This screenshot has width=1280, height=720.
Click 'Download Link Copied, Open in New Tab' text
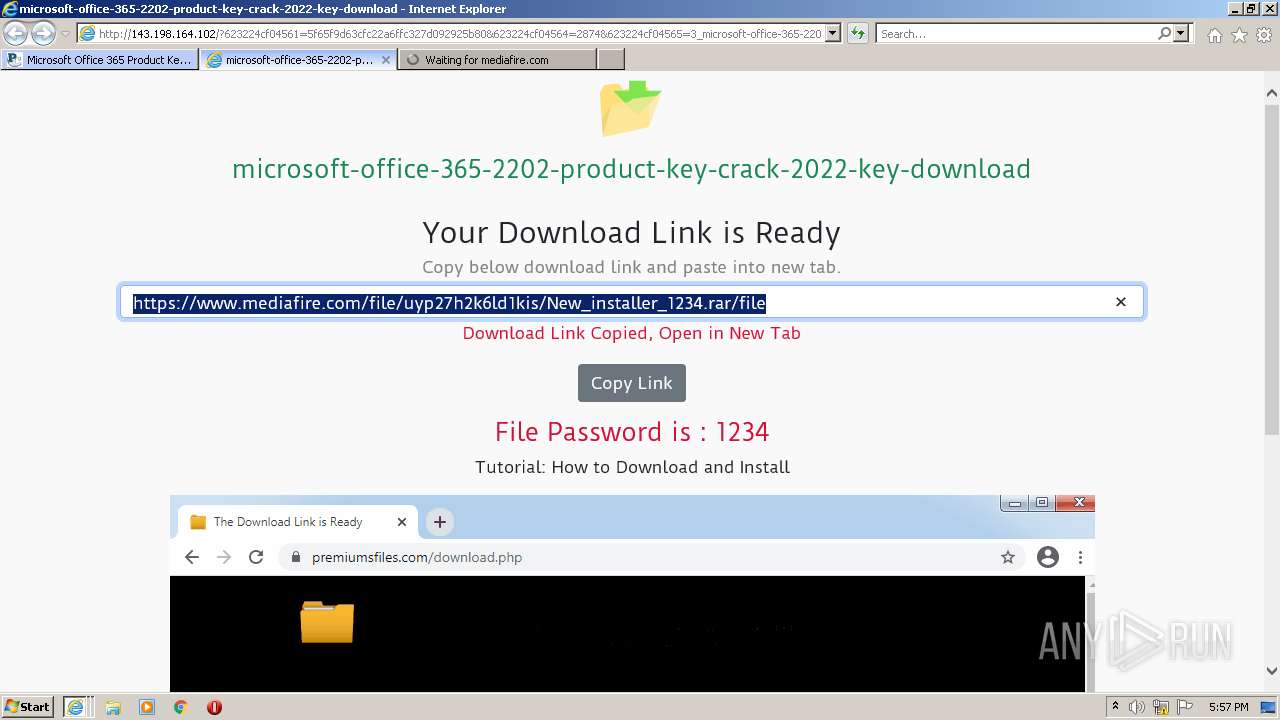click(631, 333)
